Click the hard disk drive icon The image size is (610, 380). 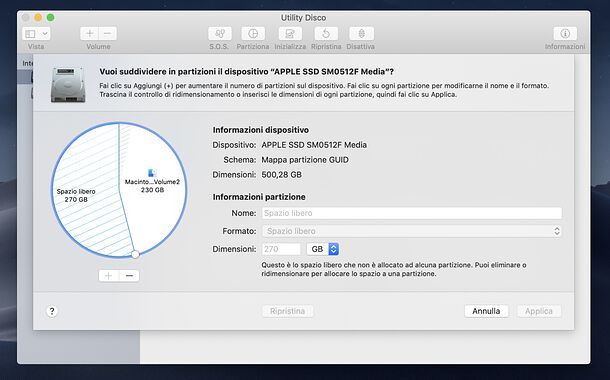pos(68,84)
